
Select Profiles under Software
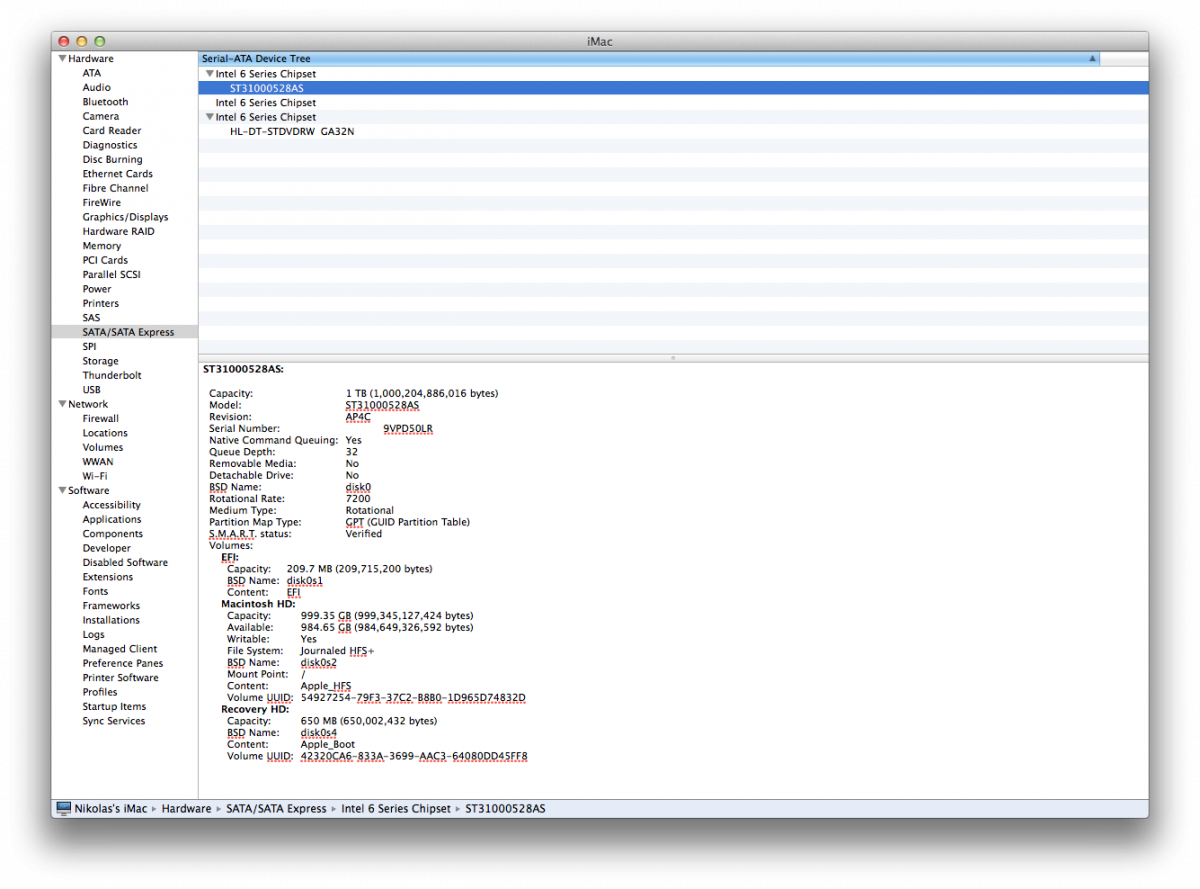coord(100,692)
